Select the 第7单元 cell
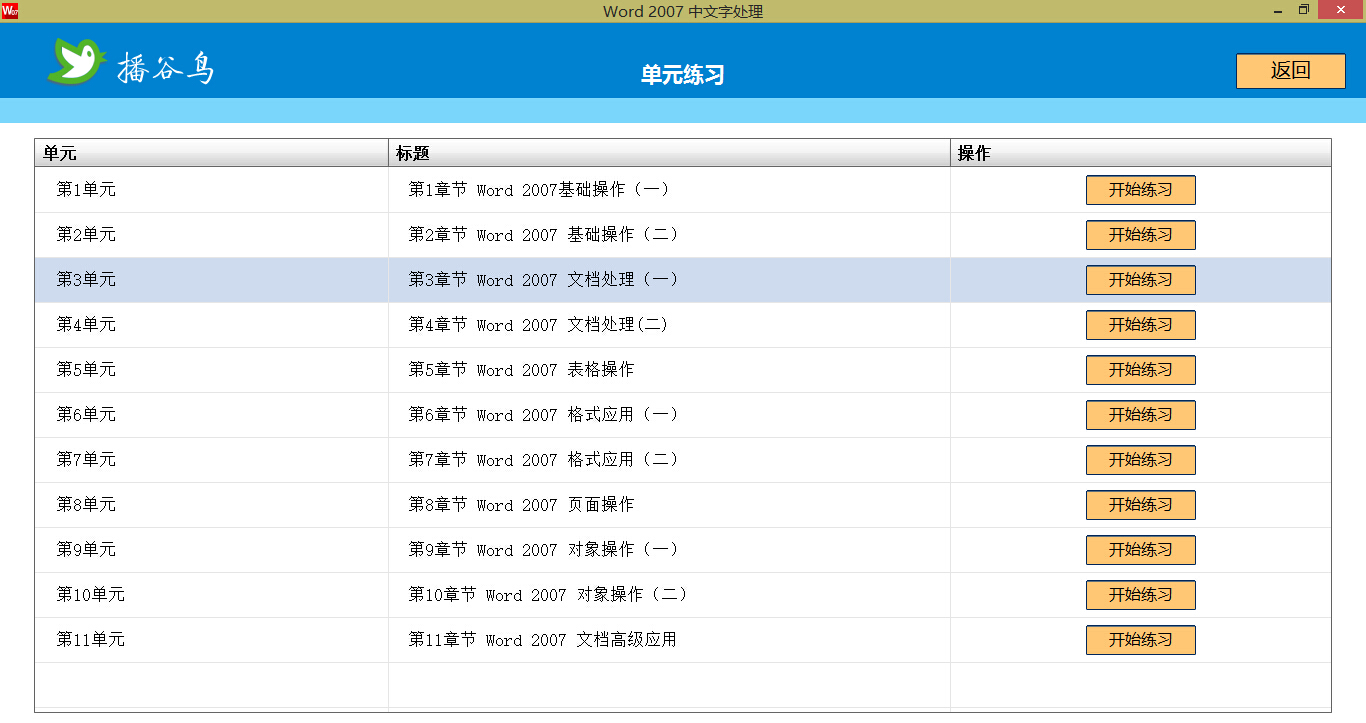 (x=211, y=460)
